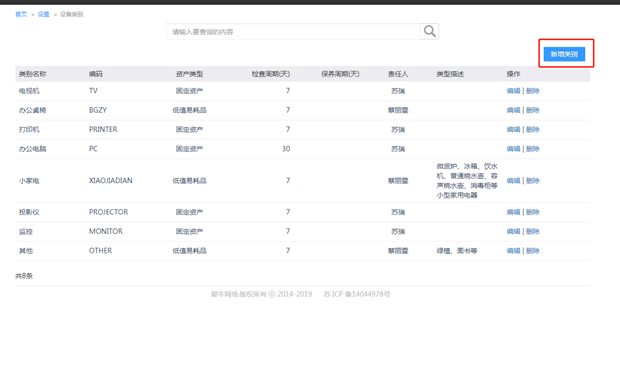
Task: Select the code cell 'PRINTER'
Action: [103, 130]
